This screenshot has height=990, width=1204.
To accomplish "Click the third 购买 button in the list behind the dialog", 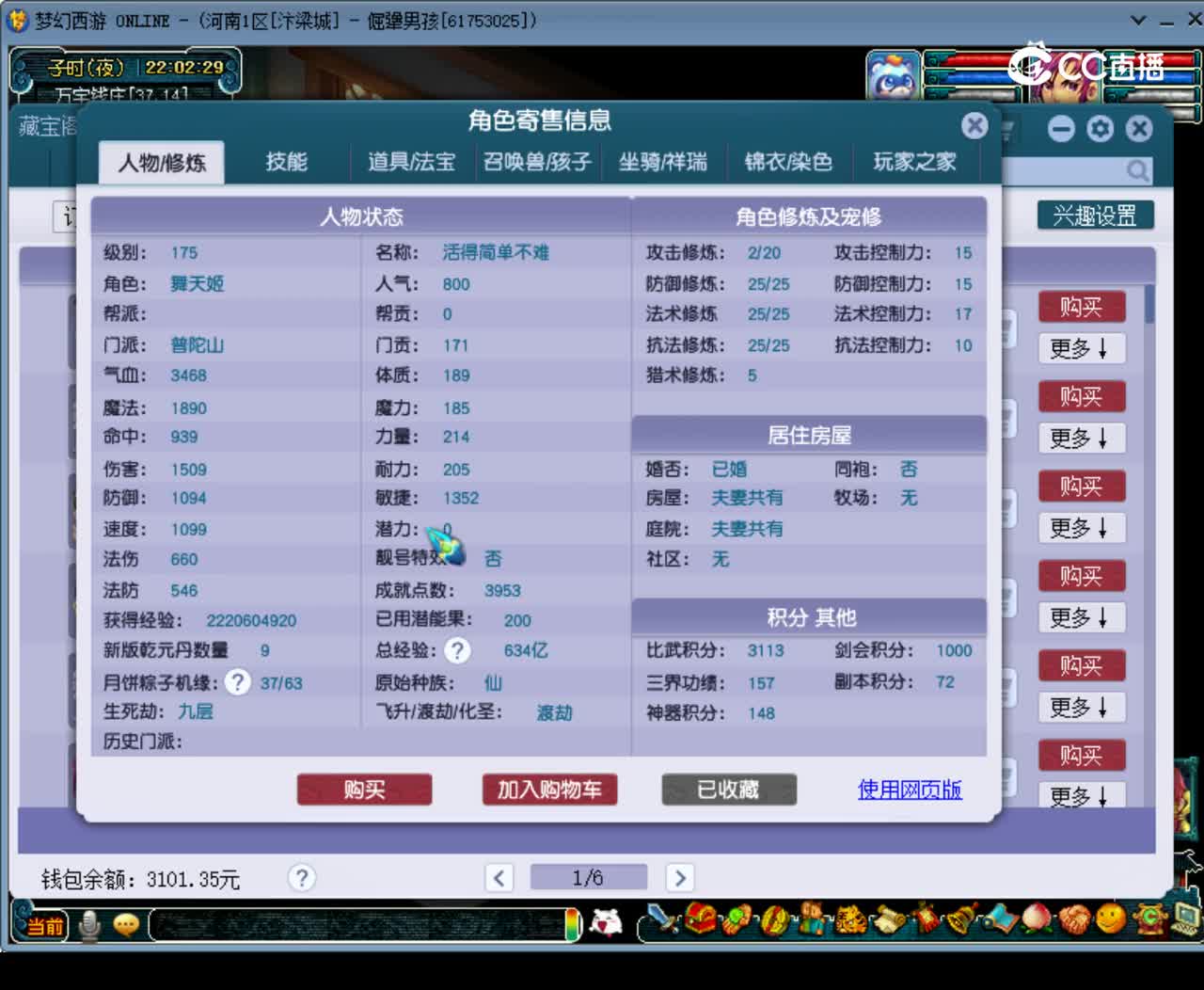I will pos(1081,487).
